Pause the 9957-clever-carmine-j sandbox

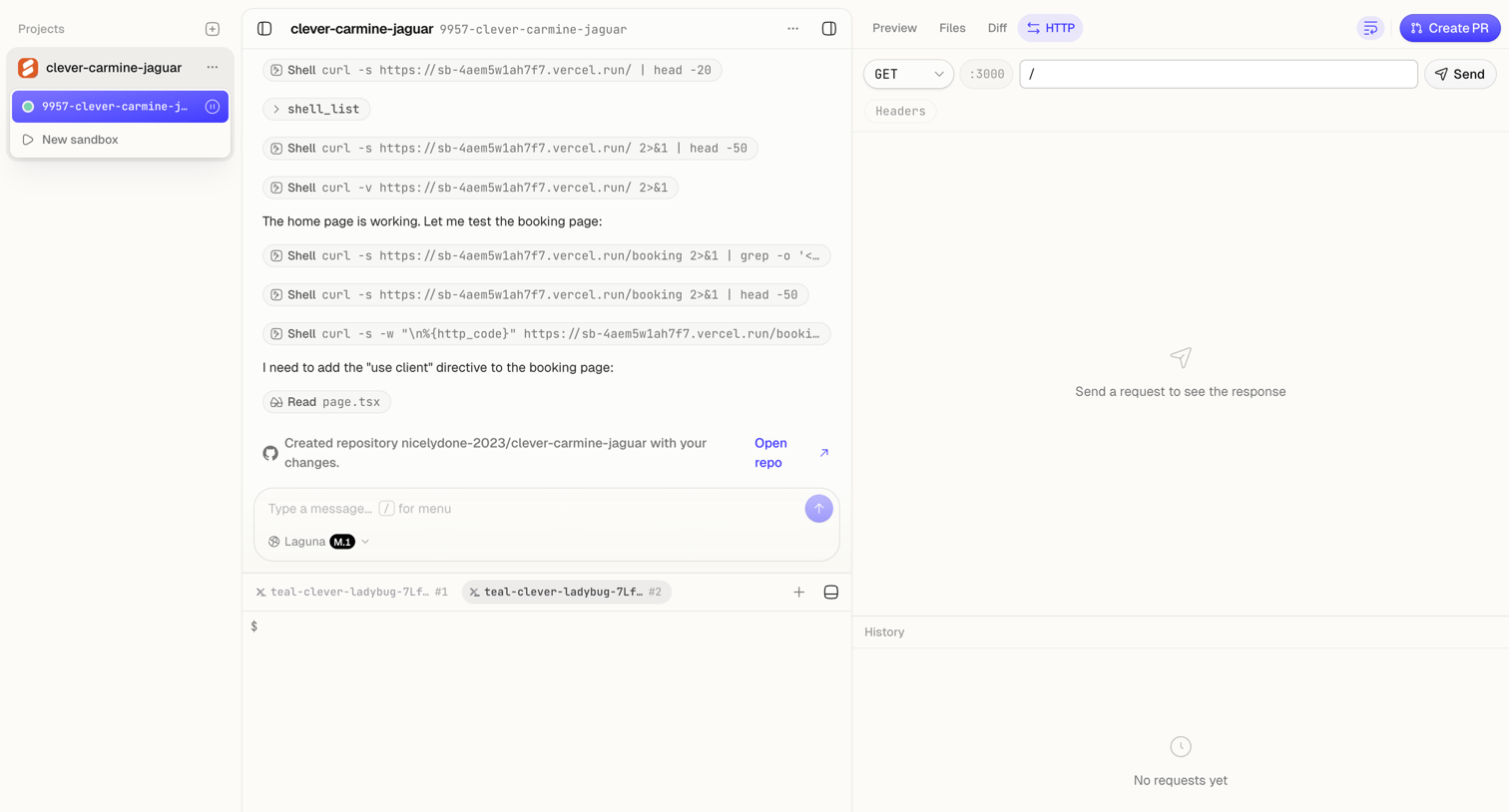click(x=212, y=107)
